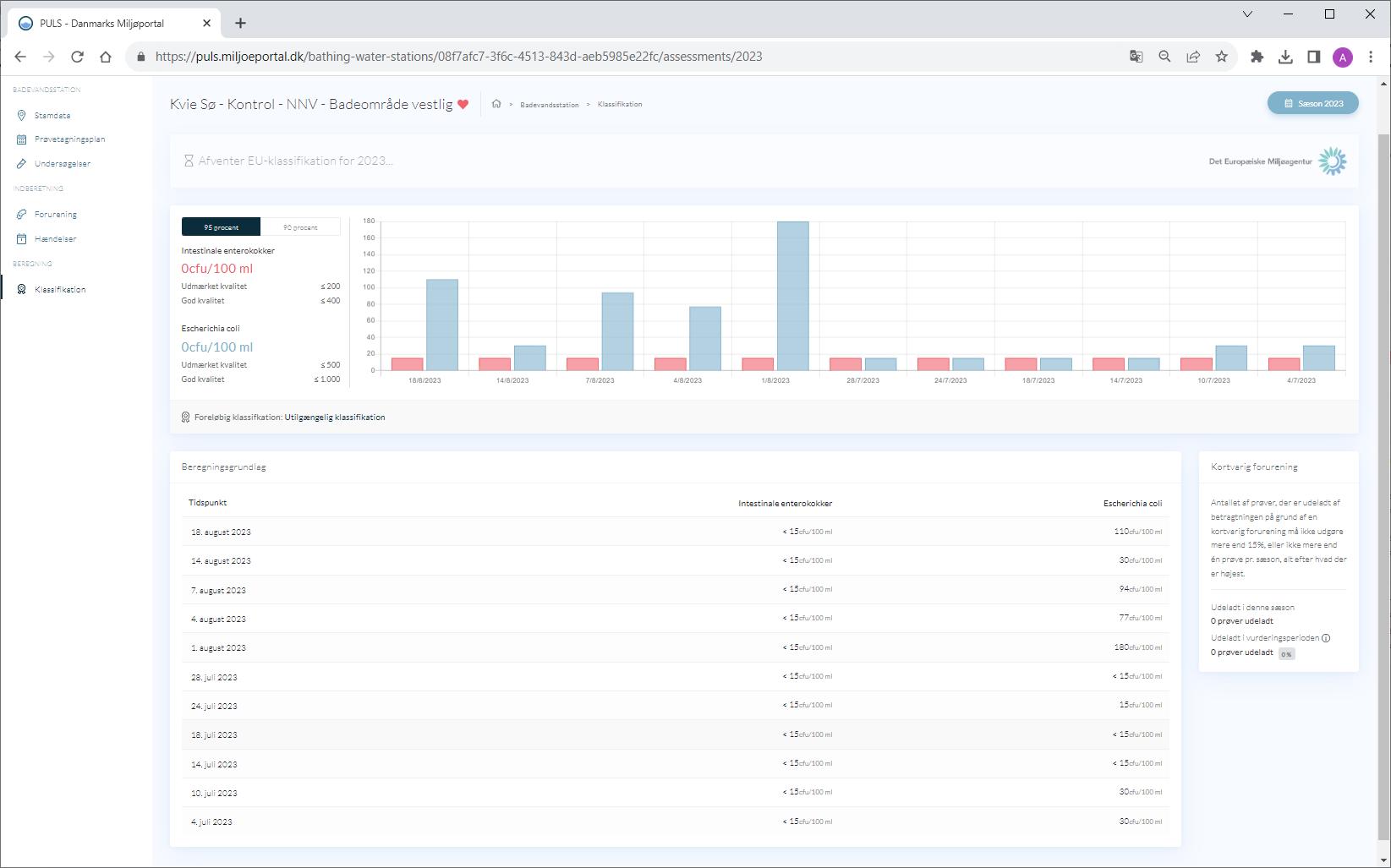Click the 180 cfu/100 ml E. coli value
The height and width of the screenshot is (868, 1391).
pos(1138,647)
